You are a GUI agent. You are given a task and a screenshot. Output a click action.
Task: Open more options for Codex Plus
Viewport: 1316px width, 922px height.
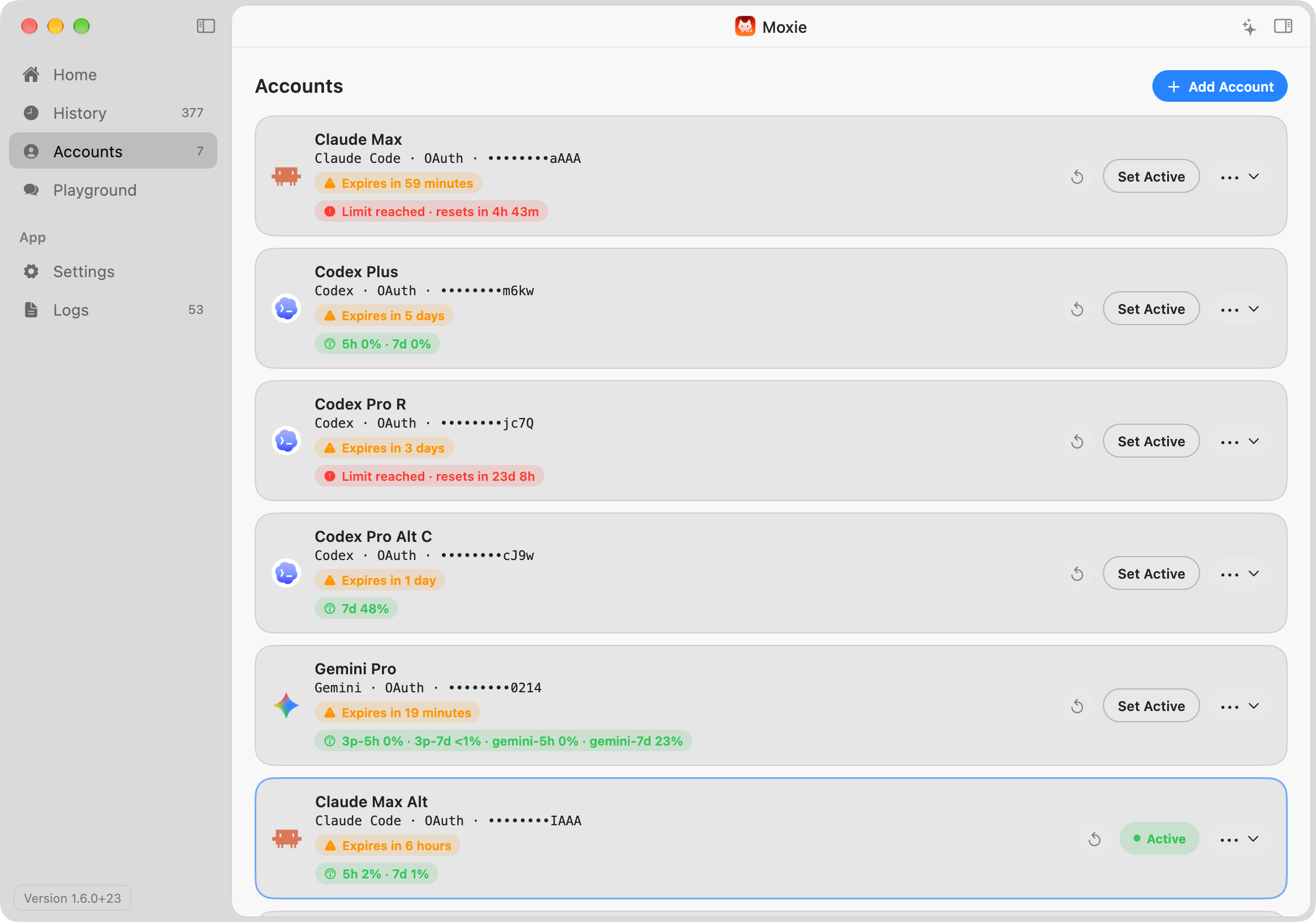(1229, 310)
